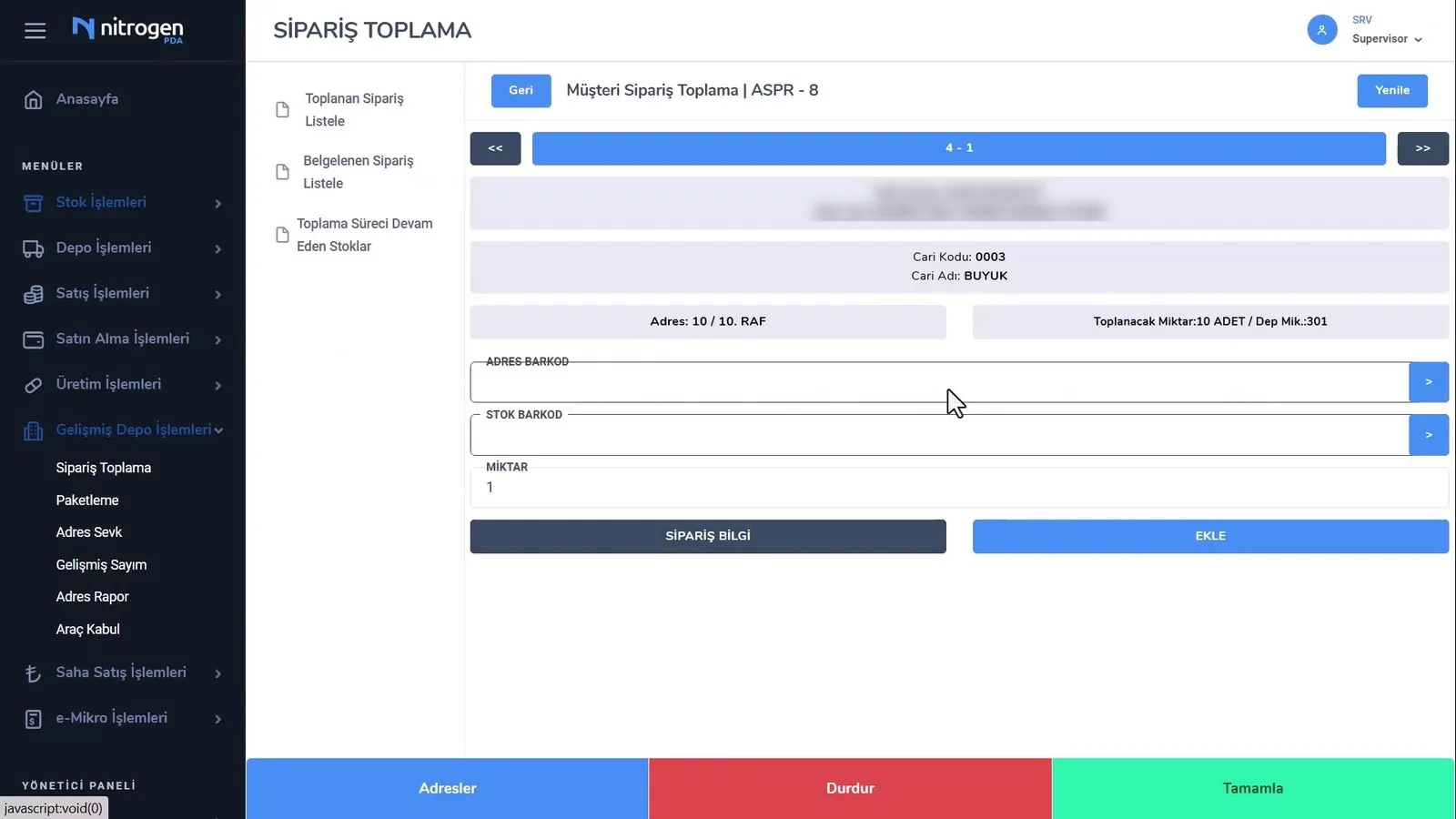
Task: Click the Saha Satış İşlemleri lira icon
Action: point(33,673)
